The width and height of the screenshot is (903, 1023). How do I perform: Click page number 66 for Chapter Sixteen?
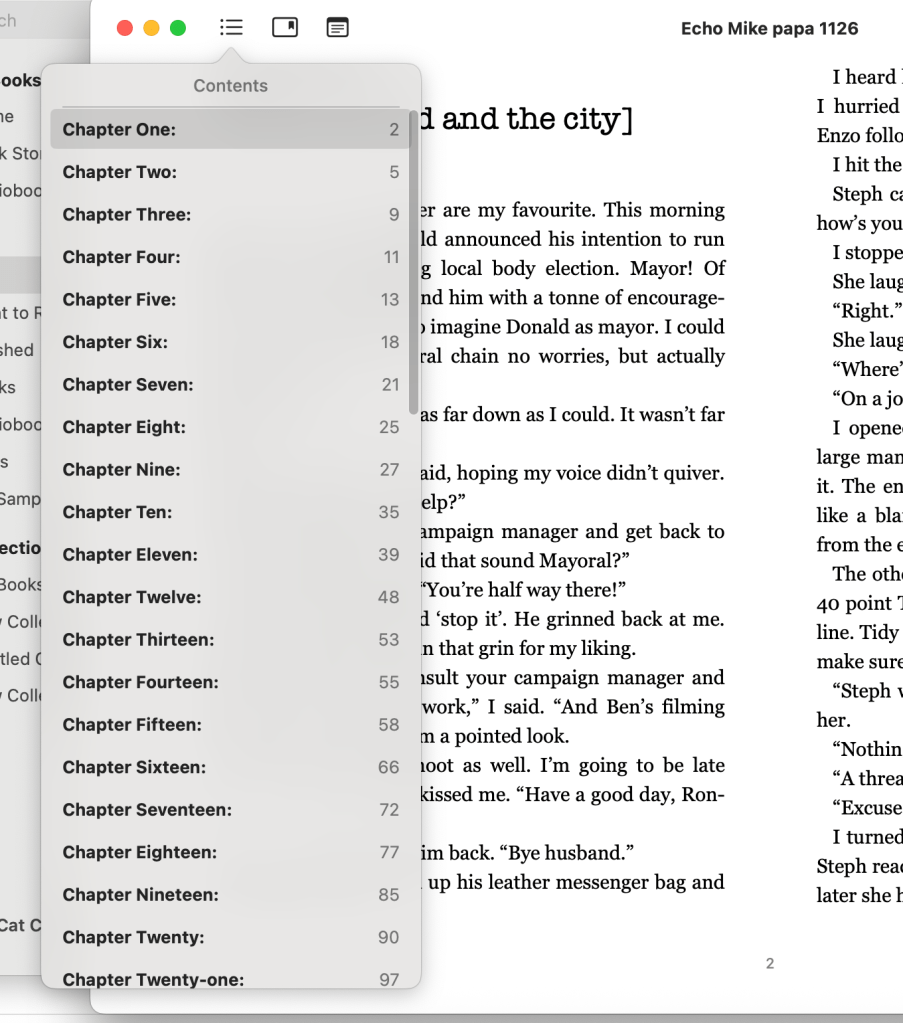(x=388, y=768)
